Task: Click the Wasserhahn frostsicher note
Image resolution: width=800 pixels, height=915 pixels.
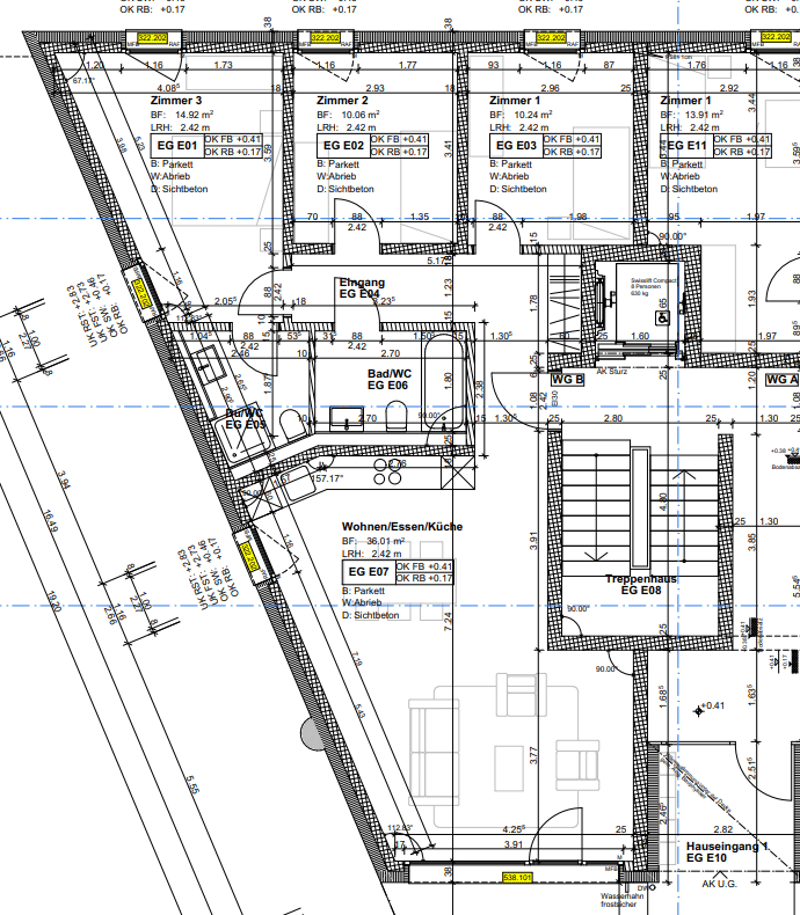Action: 621,900
